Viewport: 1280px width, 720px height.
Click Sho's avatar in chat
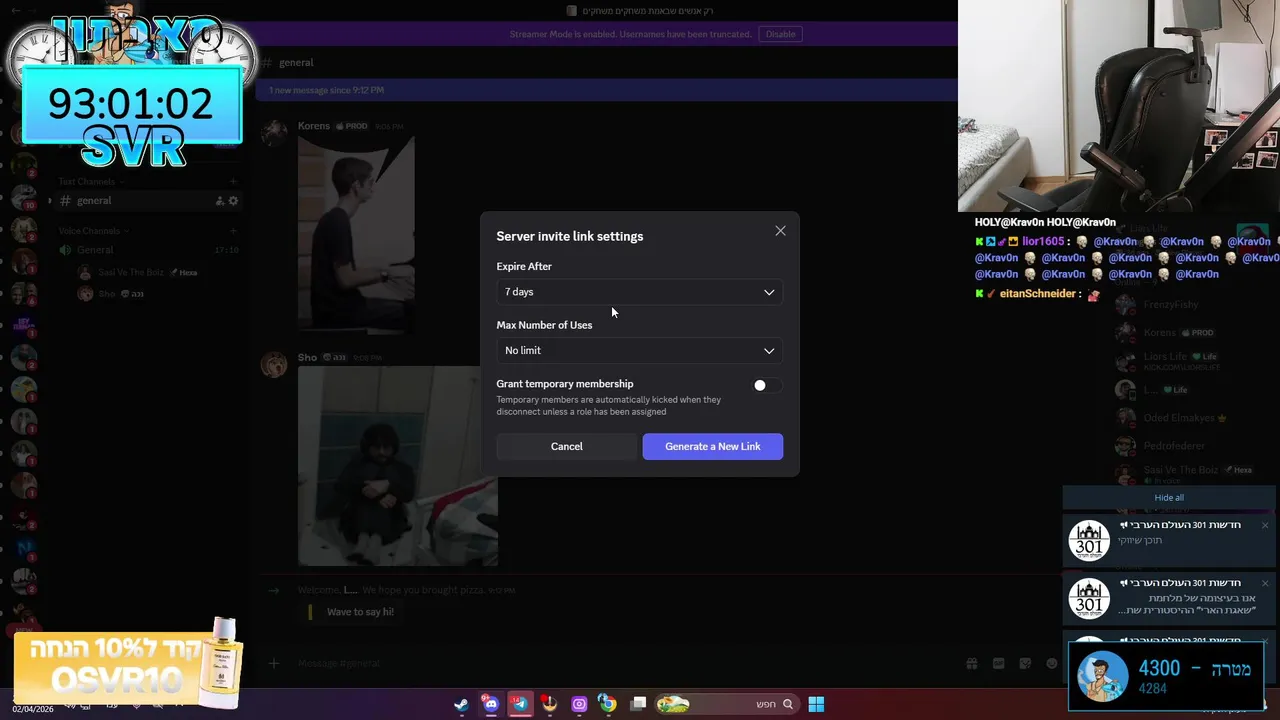pyautogui.click(x=274, y=365)
